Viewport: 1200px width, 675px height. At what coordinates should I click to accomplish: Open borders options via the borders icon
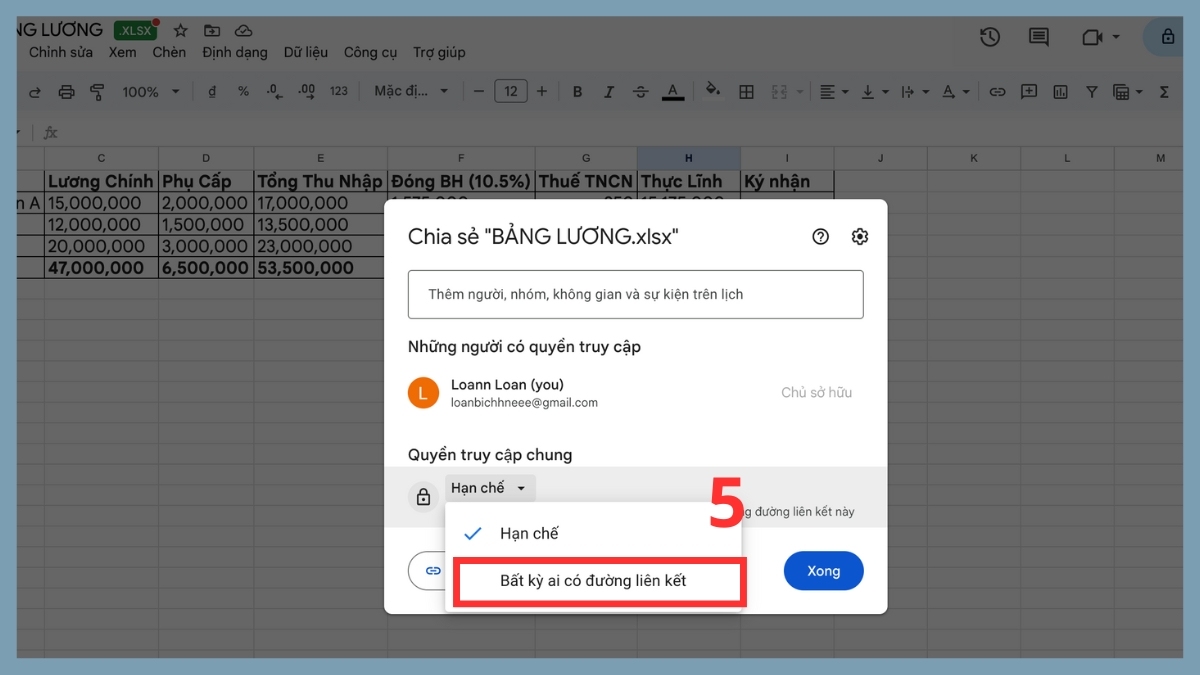(746, 91)
